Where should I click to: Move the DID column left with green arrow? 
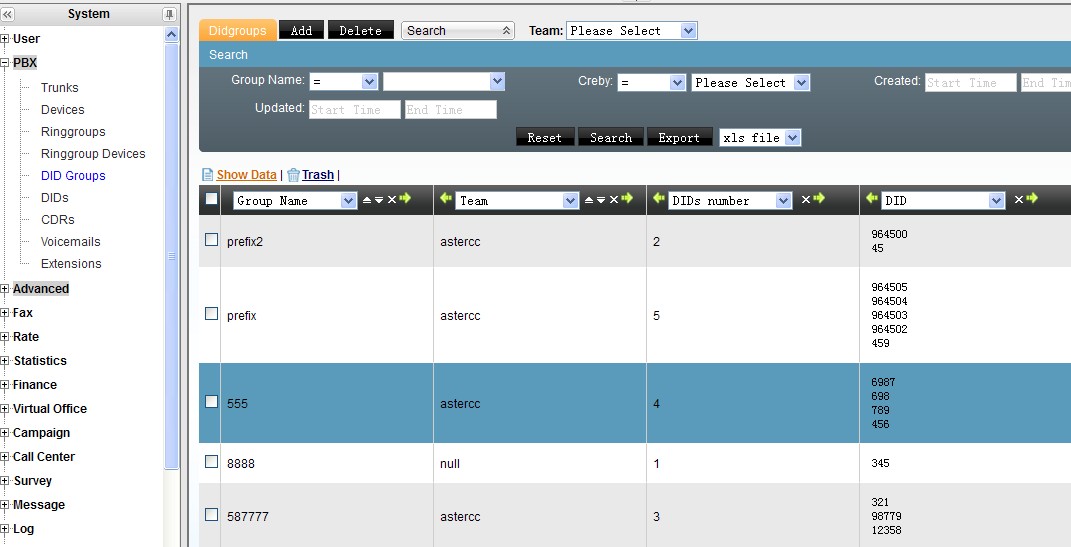click(x=871, y=200)
